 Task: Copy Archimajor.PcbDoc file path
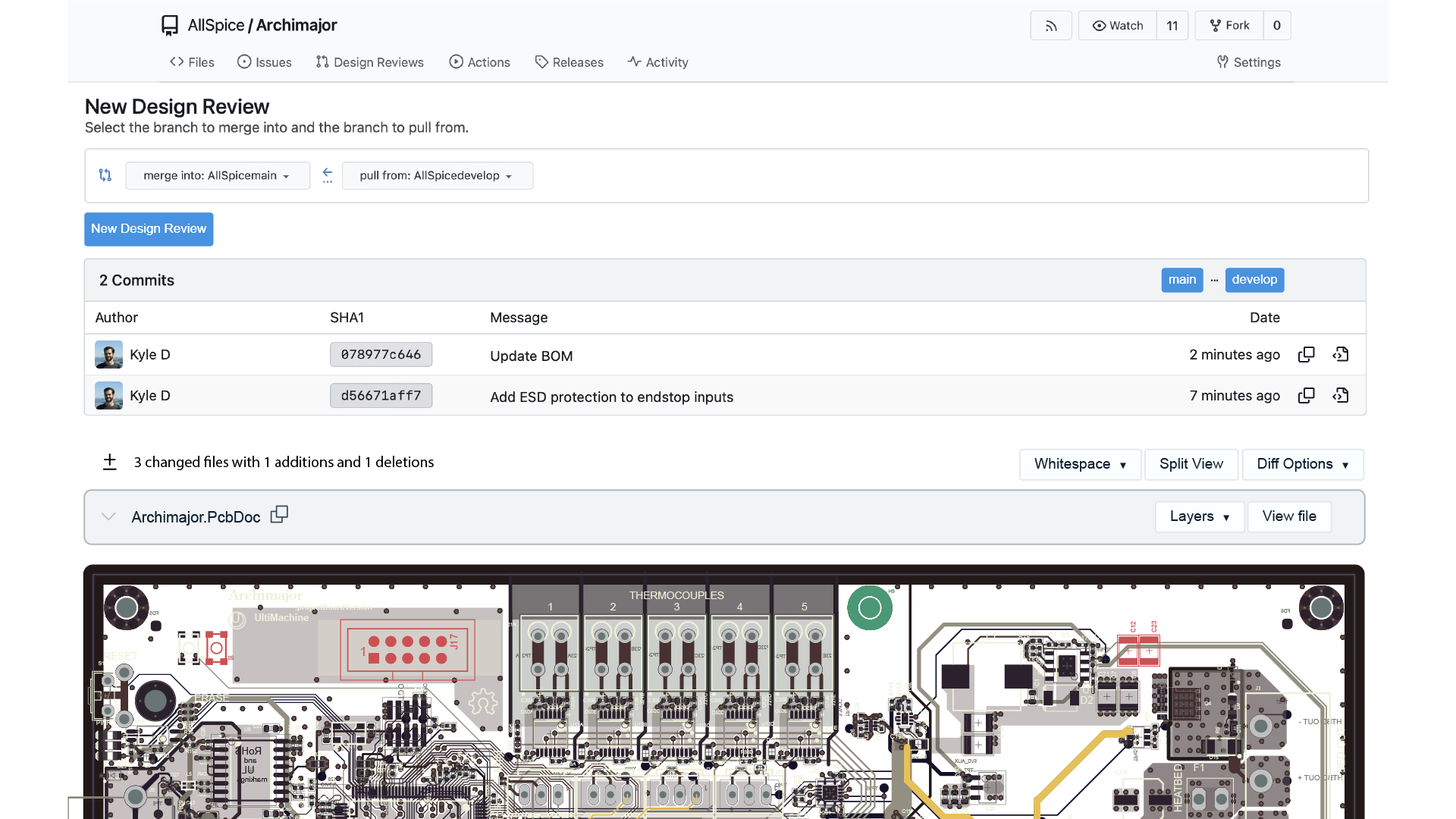pyautogui.click(x=279, y=515)
